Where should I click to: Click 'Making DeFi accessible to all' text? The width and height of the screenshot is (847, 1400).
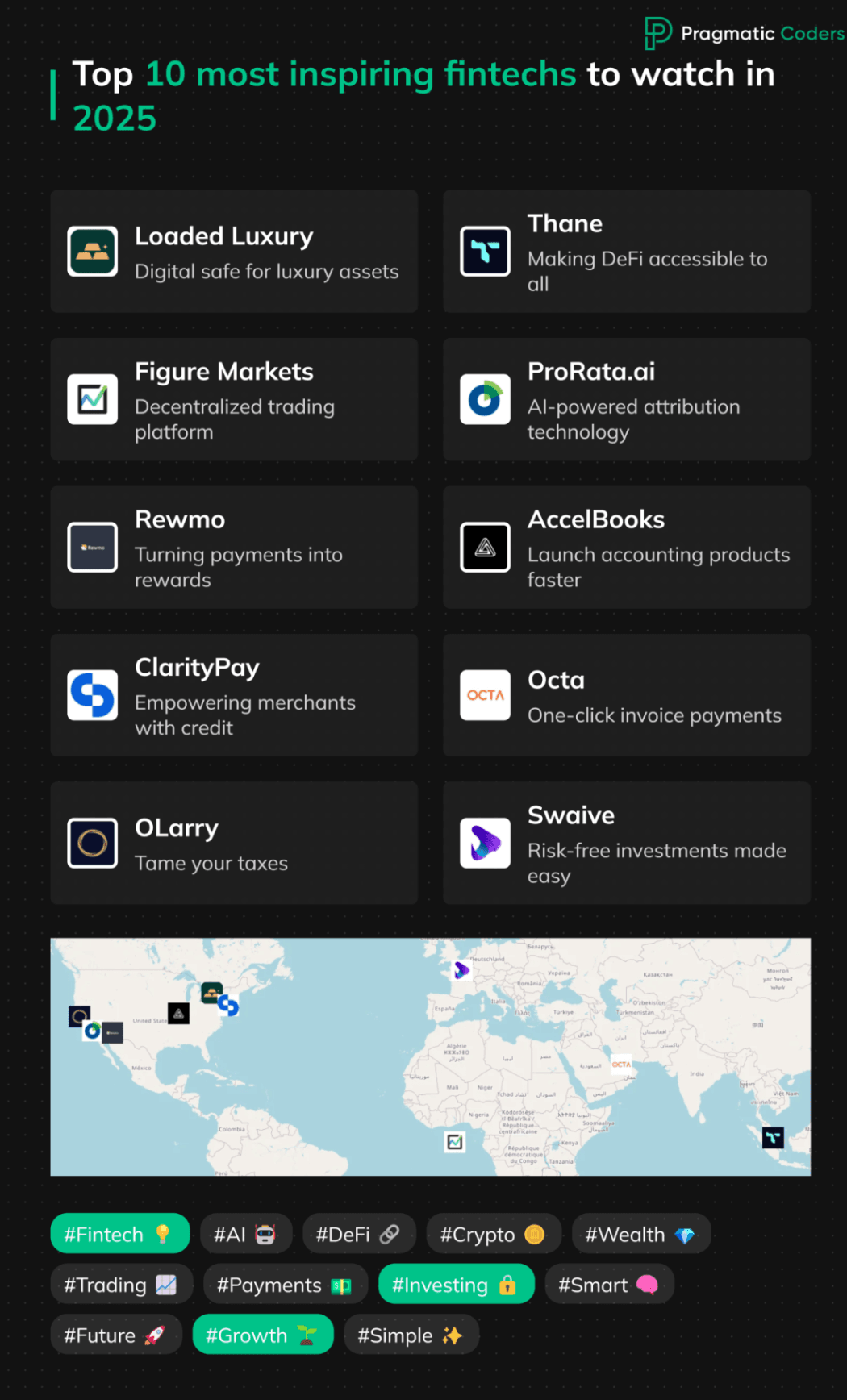(x=648, y=271)
